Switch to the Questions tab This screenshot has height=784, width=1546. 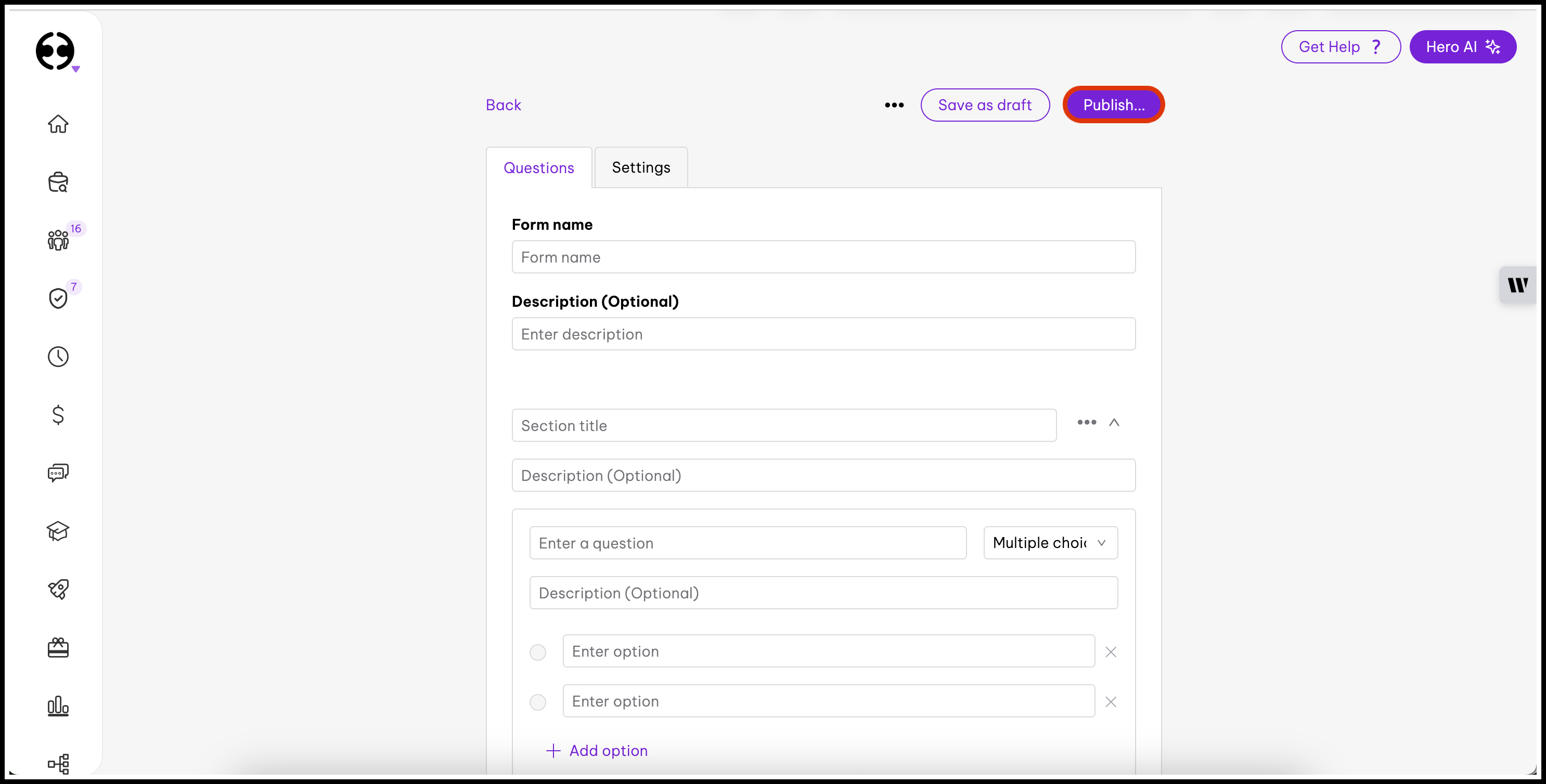click(x=538, y=168)
